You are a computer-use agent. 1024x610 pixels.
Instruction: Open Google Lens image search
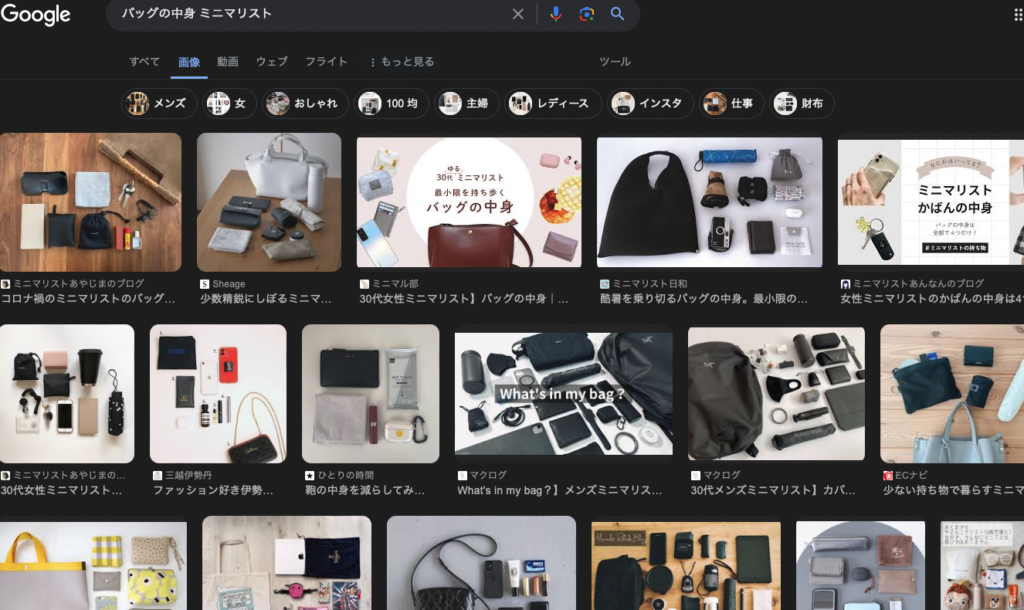[x=586, y=14]
